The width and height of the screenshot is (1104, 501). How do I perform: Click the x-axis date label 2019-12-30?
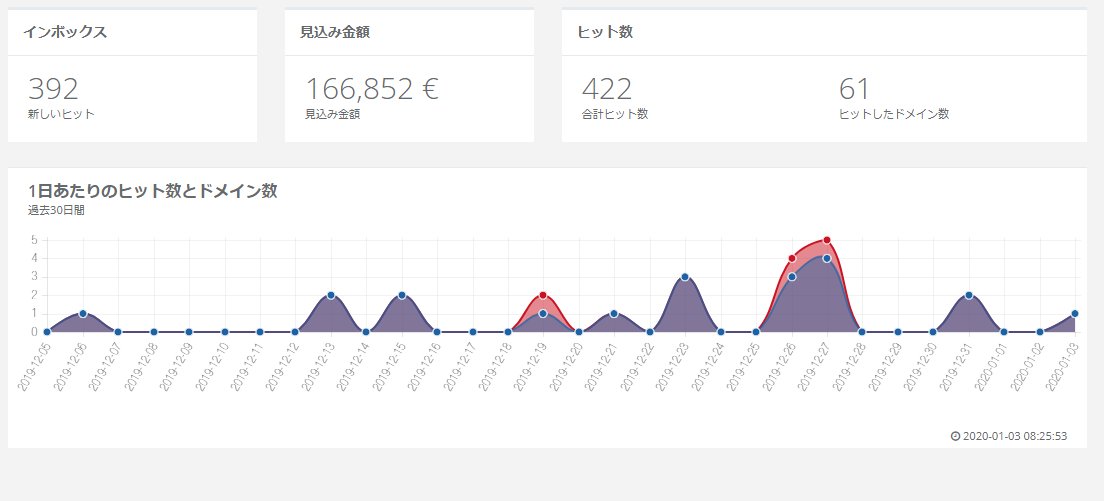[920, 366]
